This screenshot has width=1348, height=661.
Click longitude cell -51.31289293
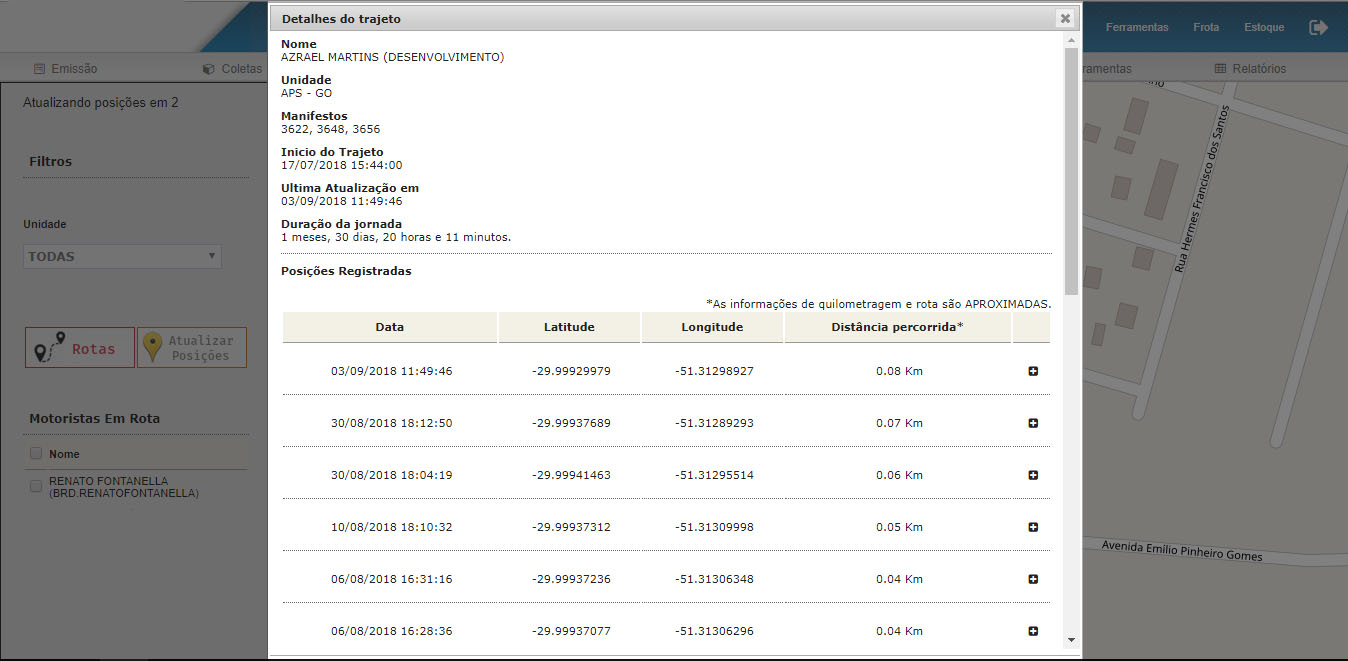pos(714,423)
